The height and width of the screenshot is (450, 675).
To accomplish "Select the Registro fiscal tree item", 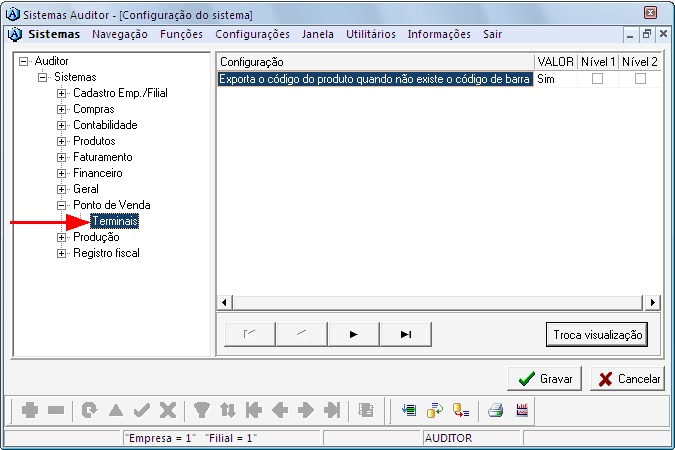I will click(x=106, y=253).
